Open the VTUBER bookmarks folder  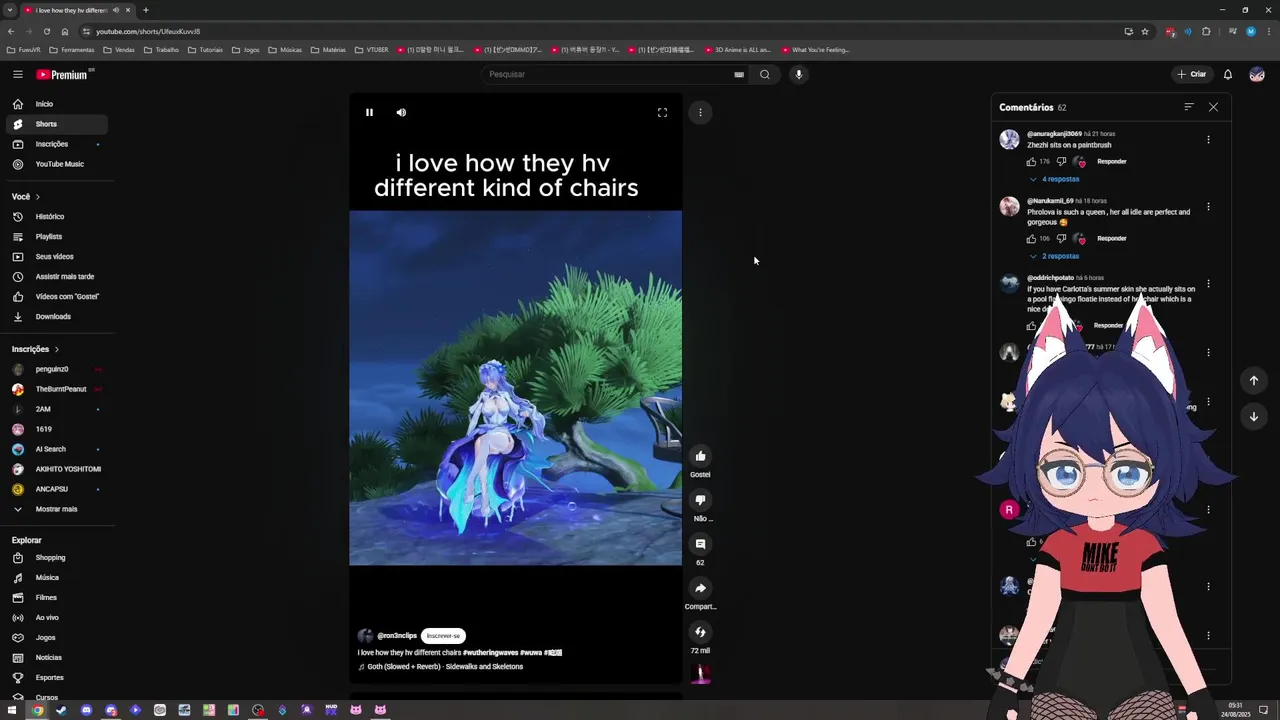click(372, 49)
